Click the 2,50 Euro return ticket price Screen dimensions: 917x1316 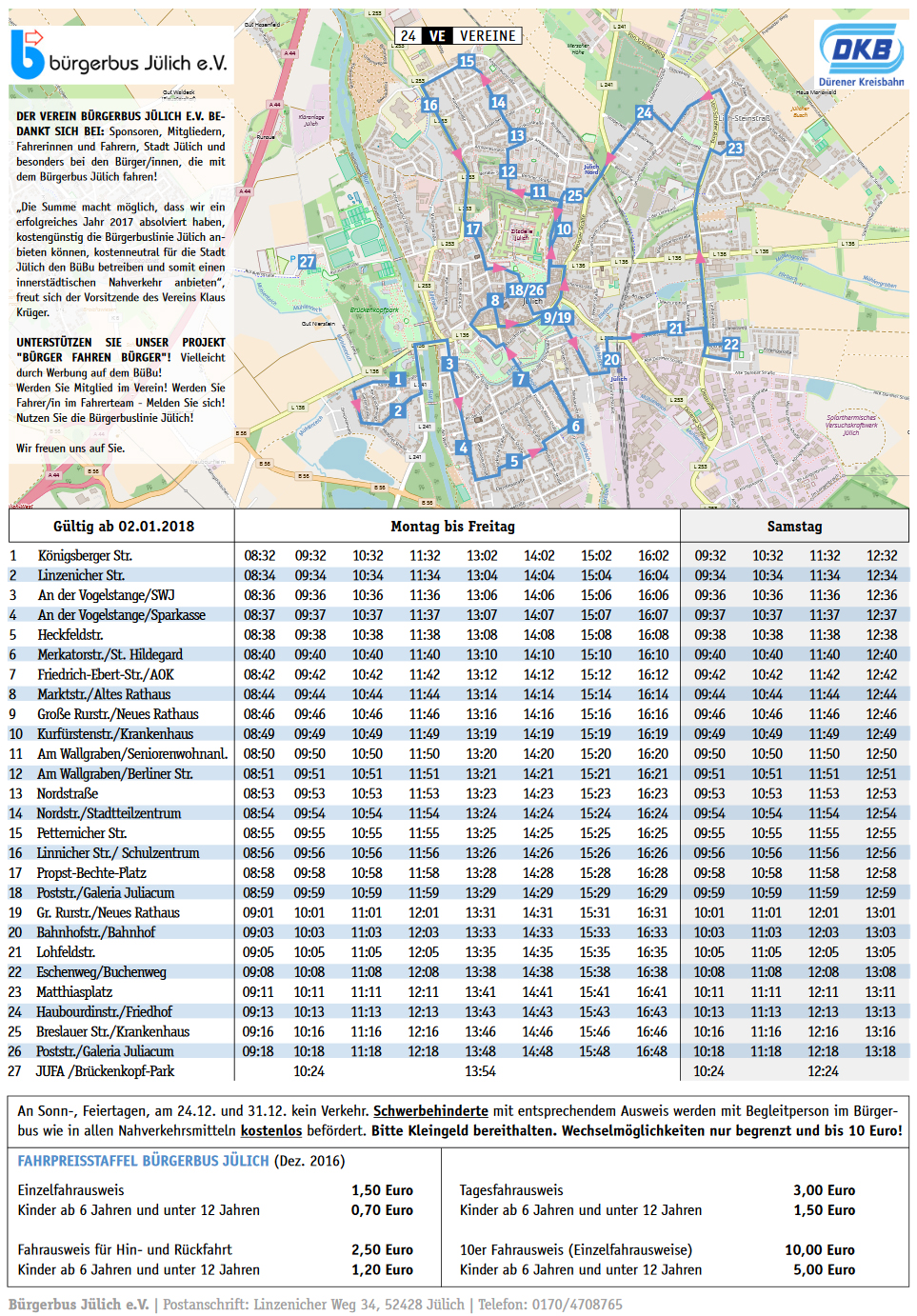click(x=382, y=1250)
